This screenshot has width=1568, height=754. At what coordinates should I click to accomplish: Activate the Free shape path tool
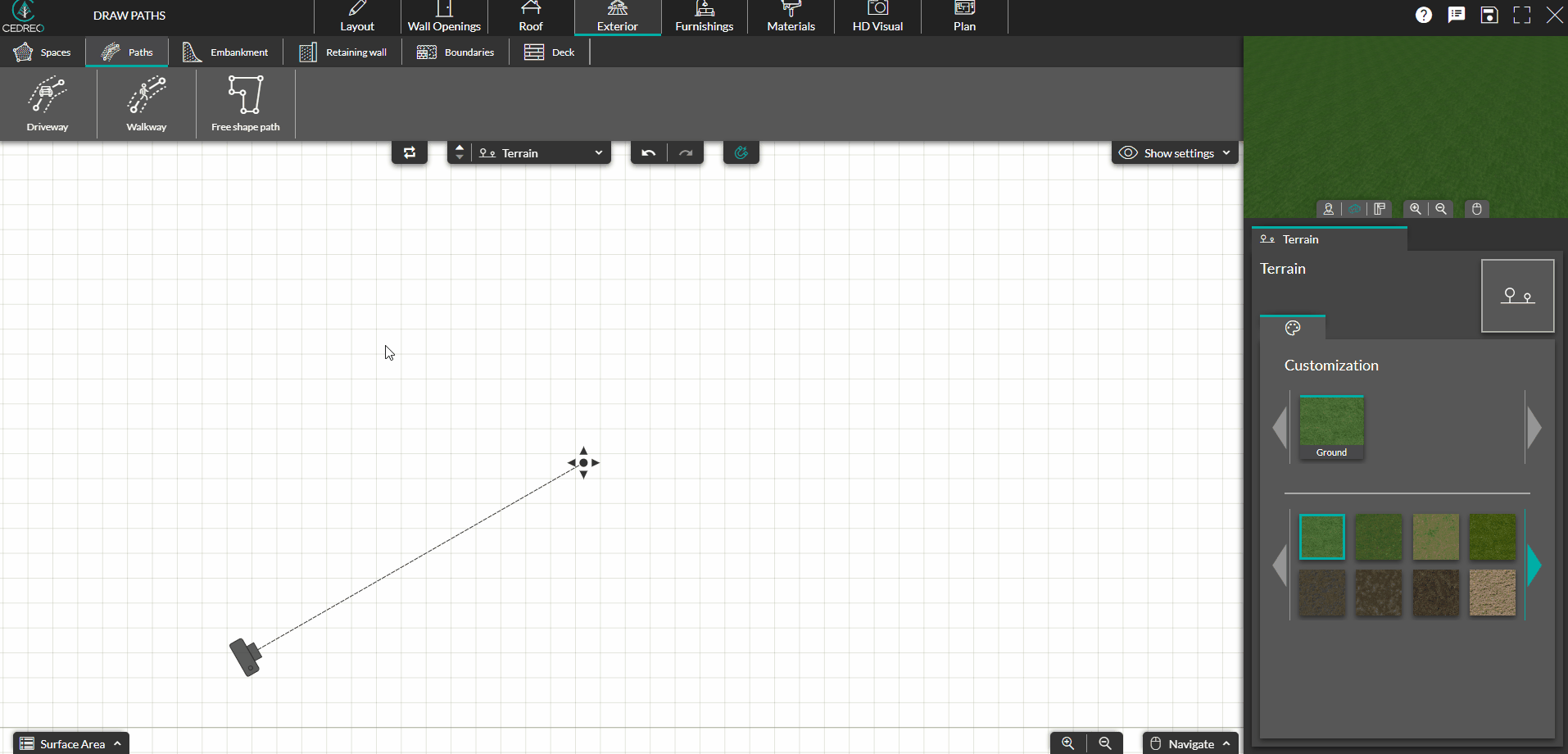pyautogui.click(x=245, y=103)
